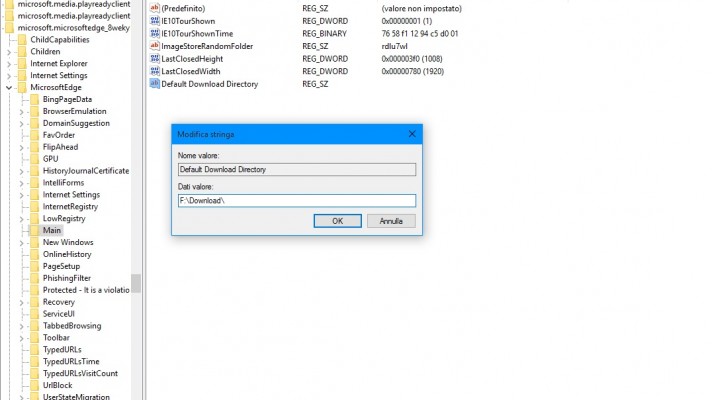Image resolution: width=712 pixels, height=400 pixels.
Task: Click OK in Modifica stringa dialog
Action: [x=337, y=221]
